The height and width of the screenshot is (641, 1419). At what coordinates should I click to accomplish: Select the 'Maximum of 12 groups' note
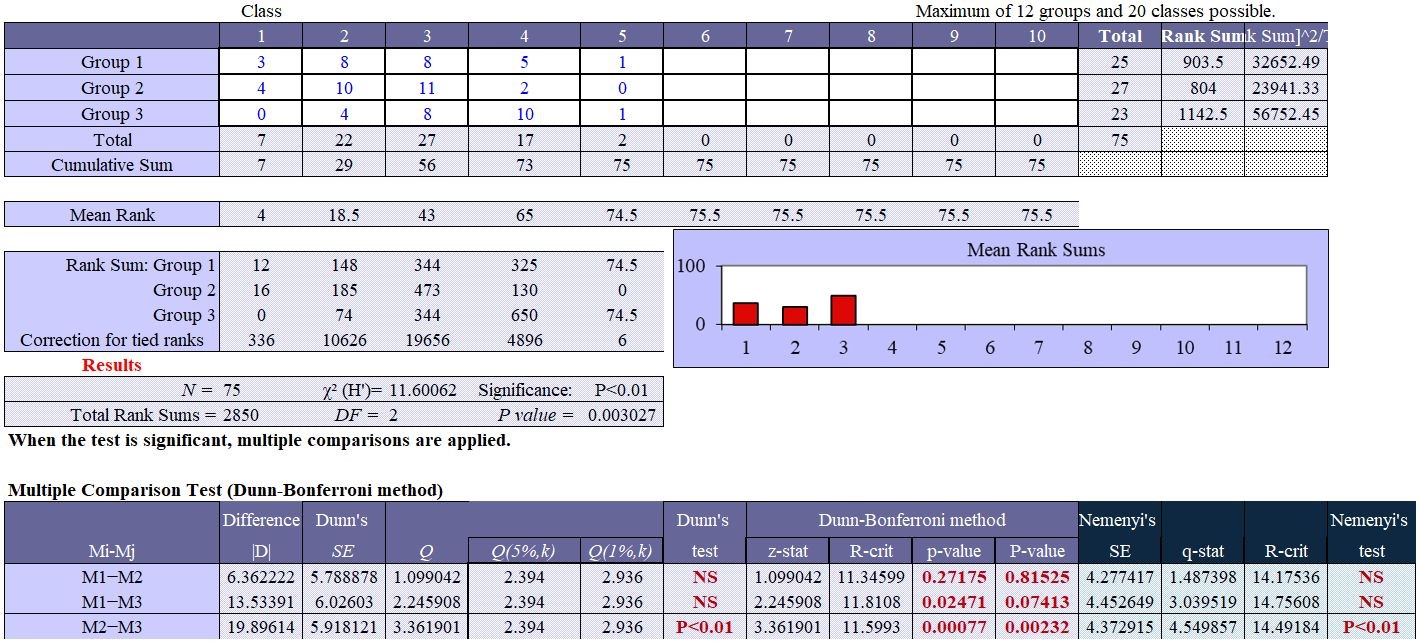point(1095,11)
